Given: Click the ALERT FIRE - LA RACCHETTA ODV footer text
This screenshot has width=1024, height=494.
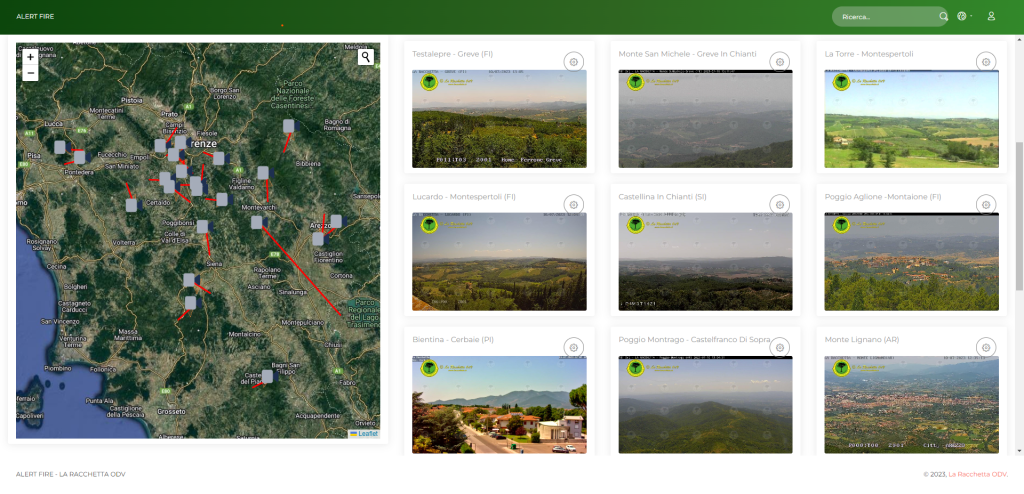Looking at the screenshot, I should (71, 474).
